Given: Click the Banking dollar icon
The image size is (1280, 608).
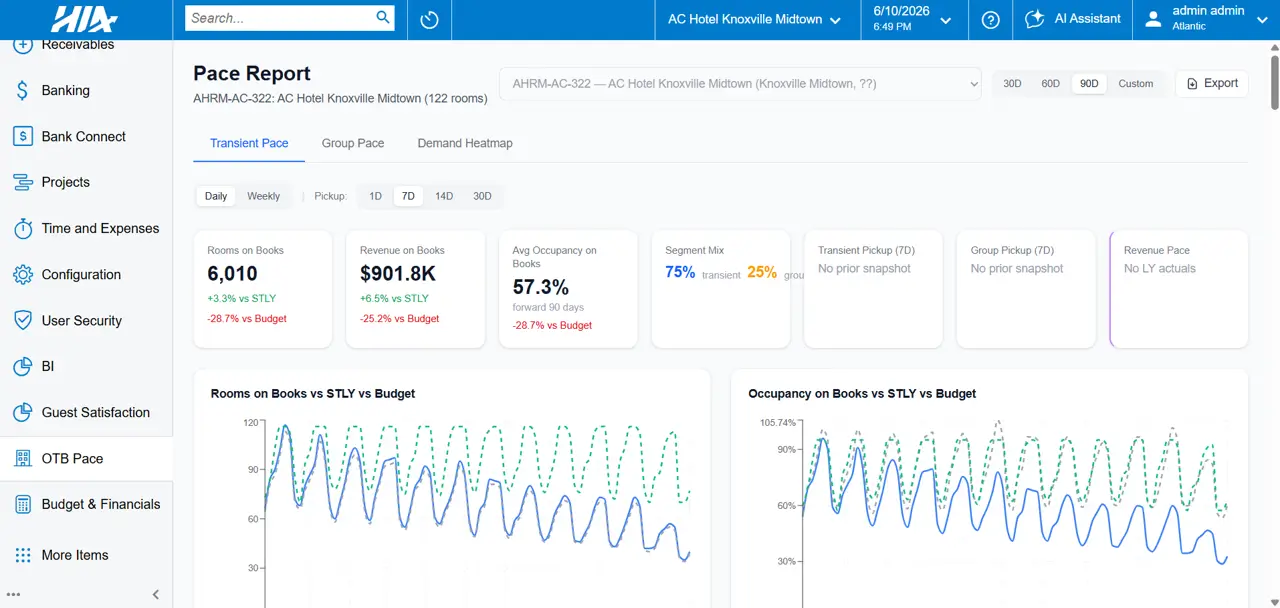Looking at the screenshot, I should [x=23, y=90].
